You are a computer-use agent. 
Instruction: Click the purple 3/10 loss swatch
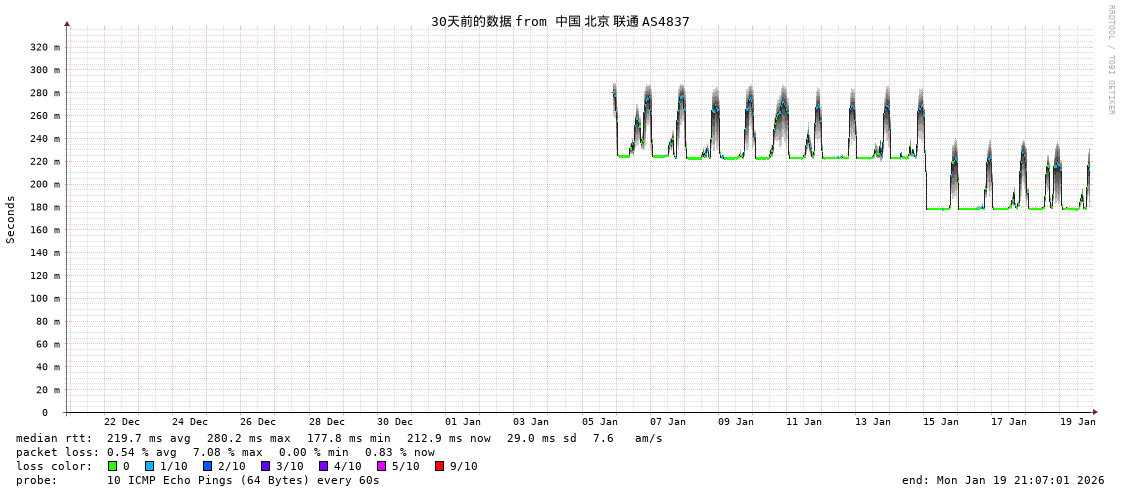265,466
